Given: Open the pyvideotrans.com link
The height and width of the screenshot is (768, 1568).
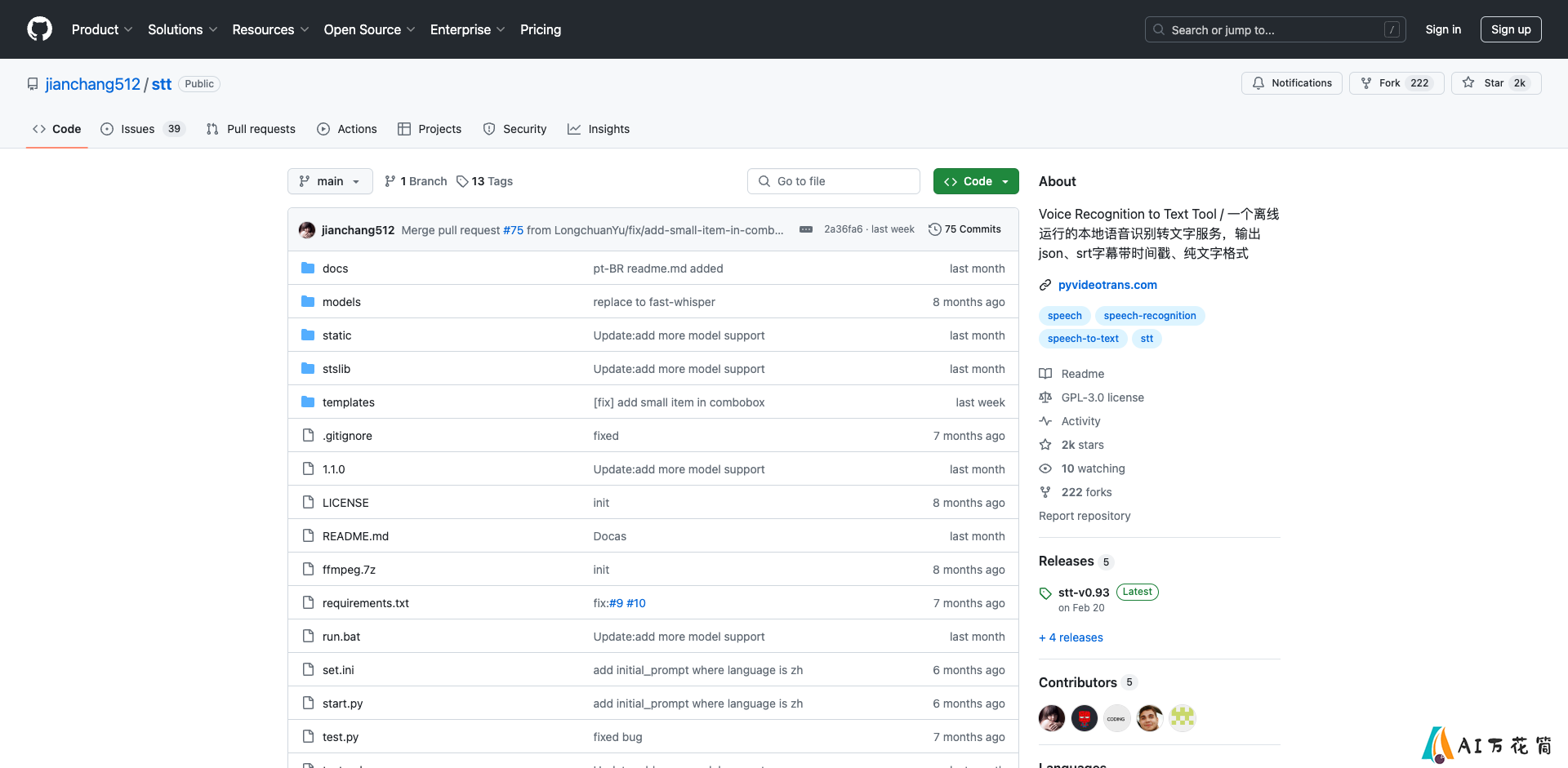Looking at the screenshot, I should [x=1107, y=285].
